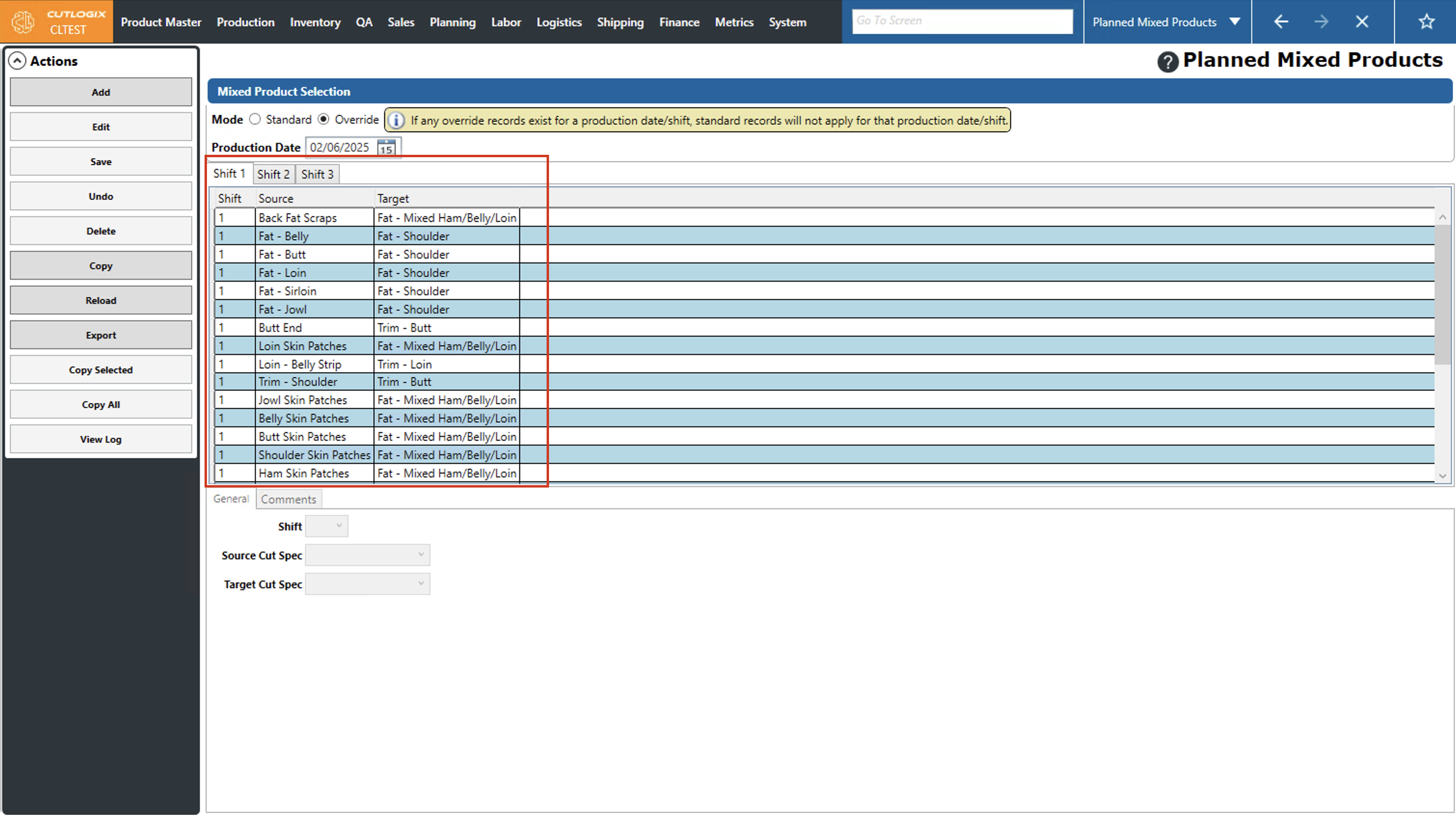Image resolution: width=1456 pixels, height=815 pixels.
Task: Navigate forward with the right arrow
Action: [1321, 22]
